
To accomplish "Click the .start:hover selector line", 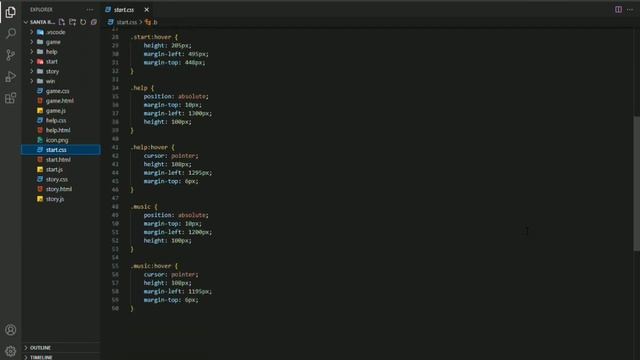I will click(154, 37).
